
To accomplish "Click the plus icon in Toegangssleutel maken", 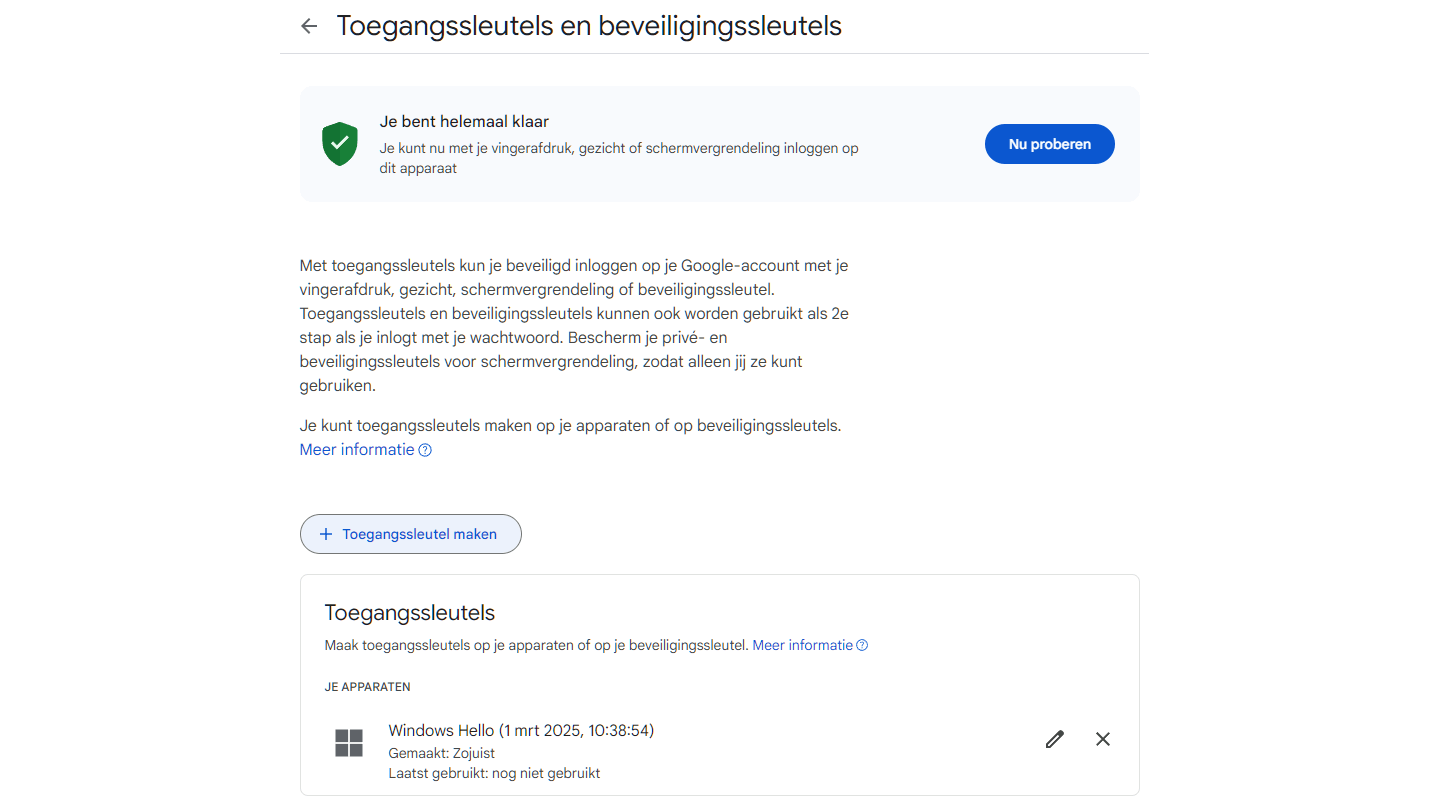I will tap(325, 534).
